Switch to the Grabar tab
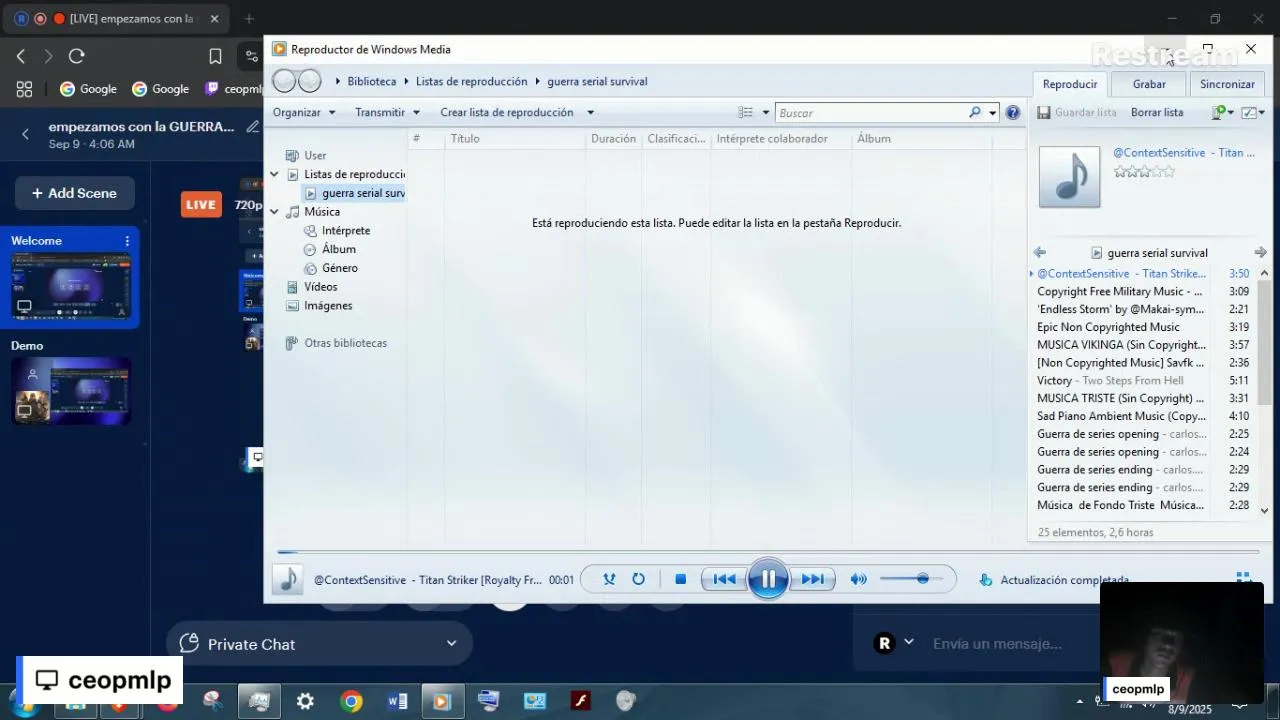 [x=1149, y=84]
